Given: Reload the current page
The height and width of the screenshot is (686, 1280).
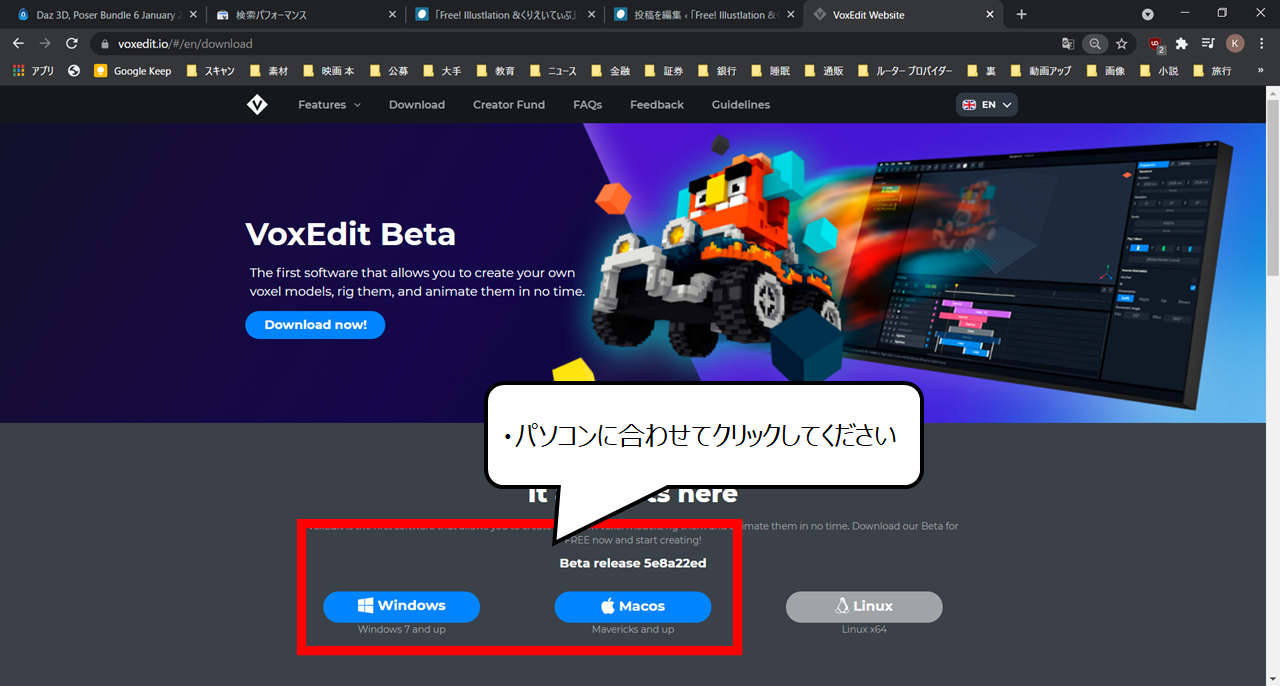Looking at the screenshot, I should (x=72, y=44).
